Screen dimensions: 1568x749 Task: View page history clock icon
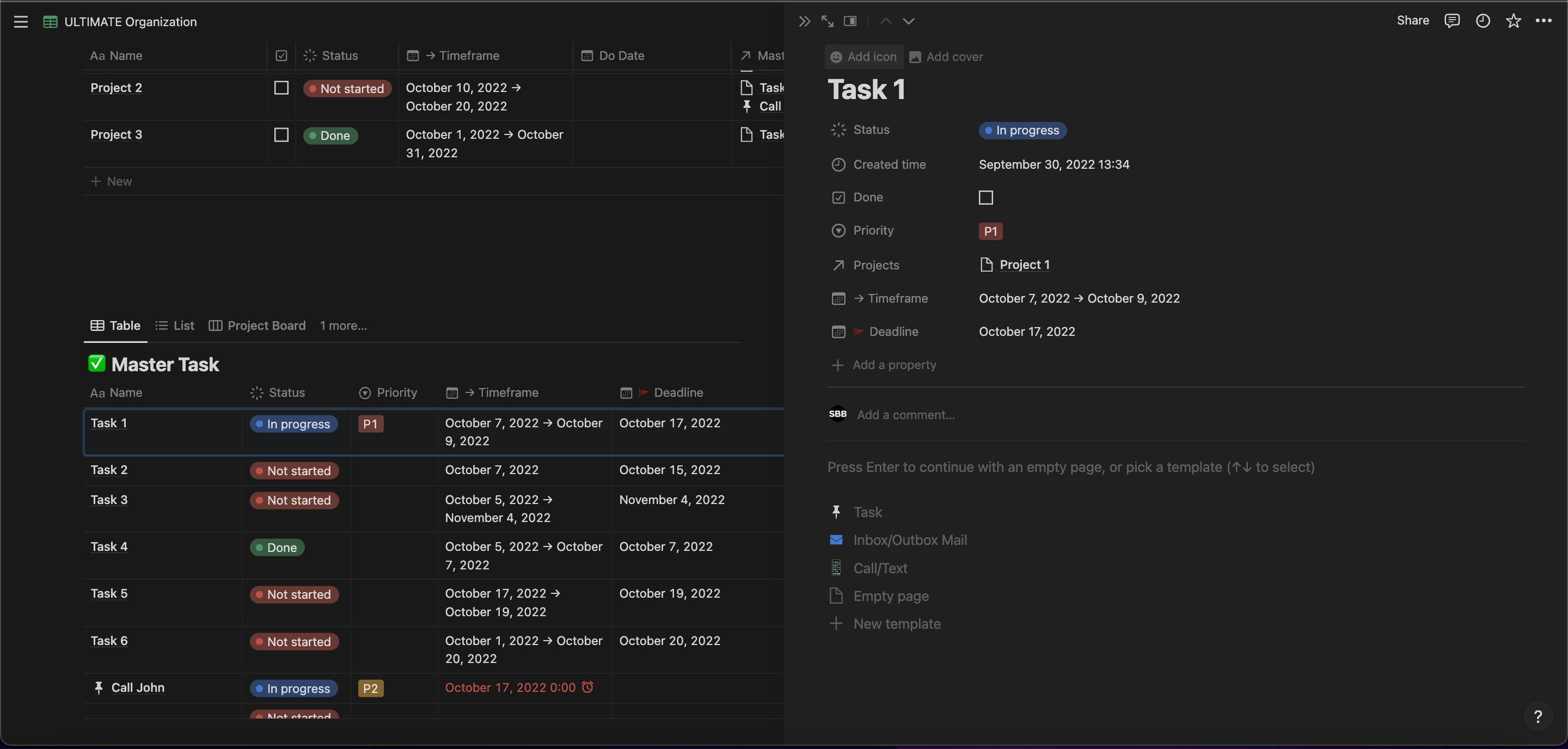coord(1483,21)
